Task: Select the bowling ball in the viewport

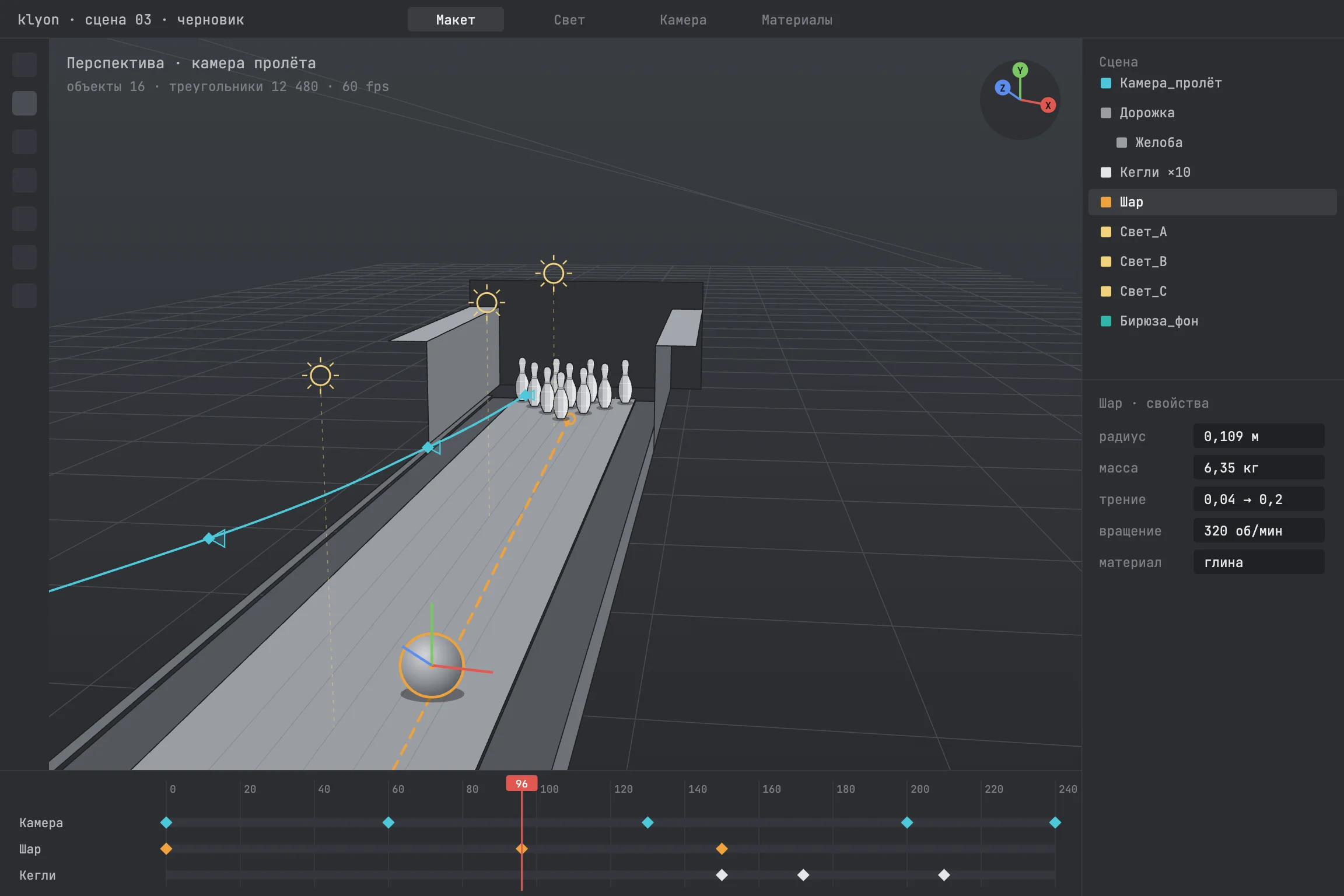Action: point(432,665)
